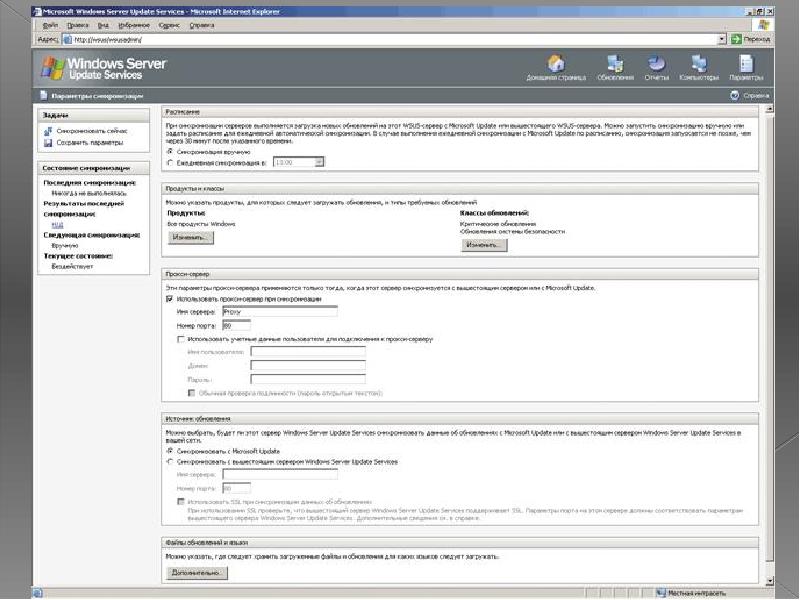Open the Сервис menu

pyautogui.click(x=169, y=25)
